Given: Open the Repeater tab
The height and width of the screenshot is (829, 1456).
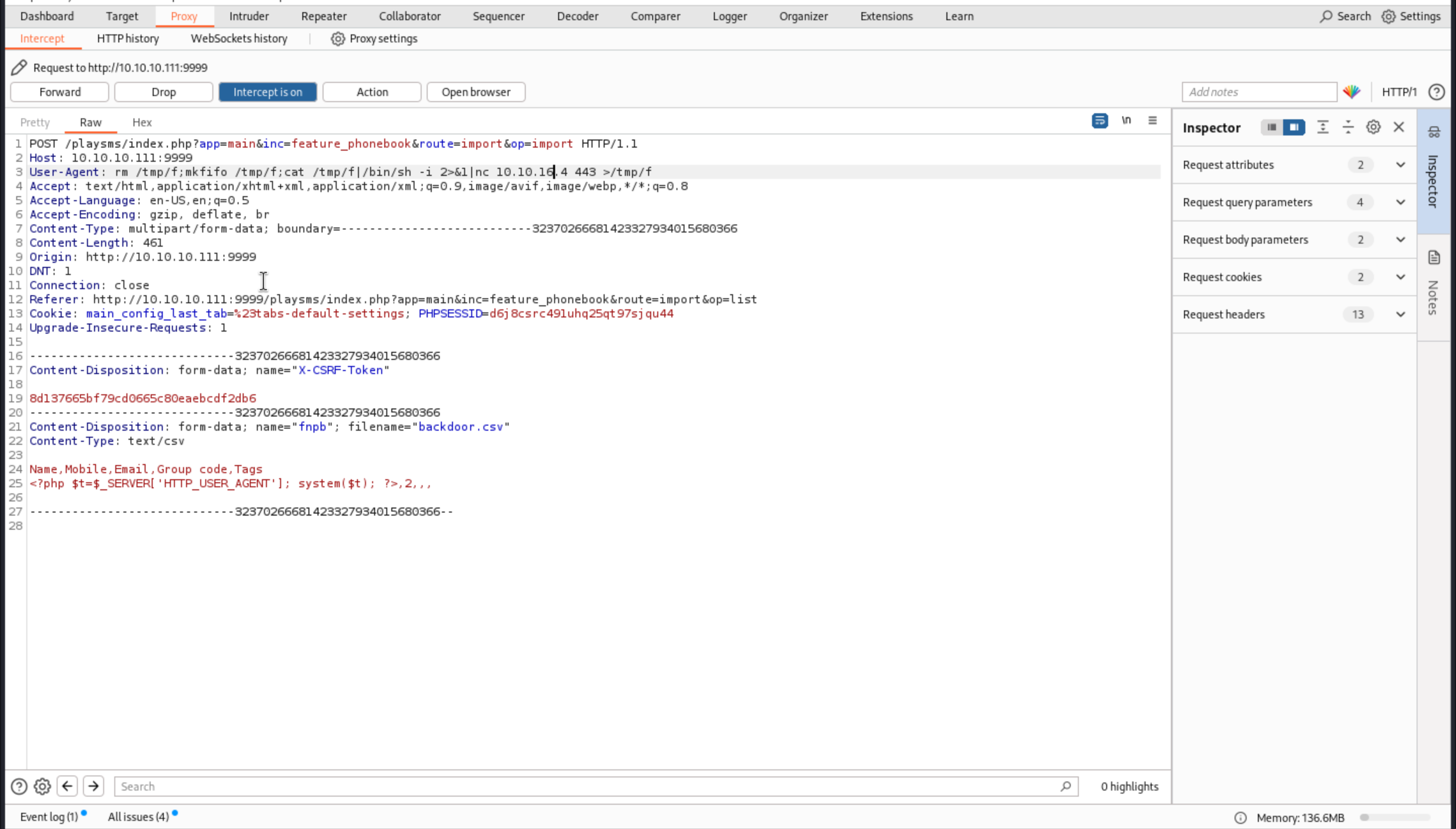Looking at the screenshot, I should pyautogui.click(x=324, y=17).
